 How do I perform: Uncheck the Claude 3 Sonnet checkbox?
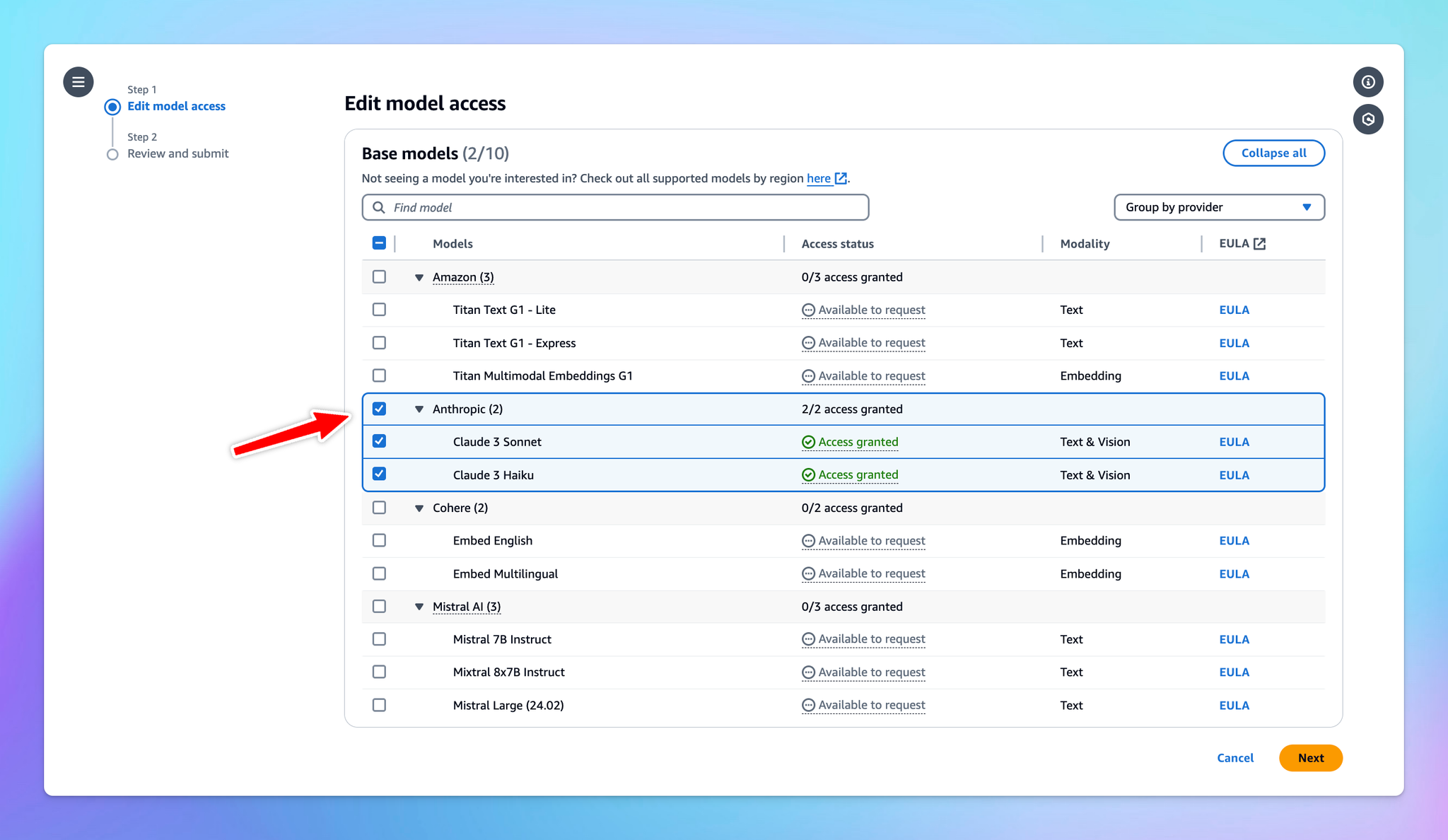tap(379, 441)
